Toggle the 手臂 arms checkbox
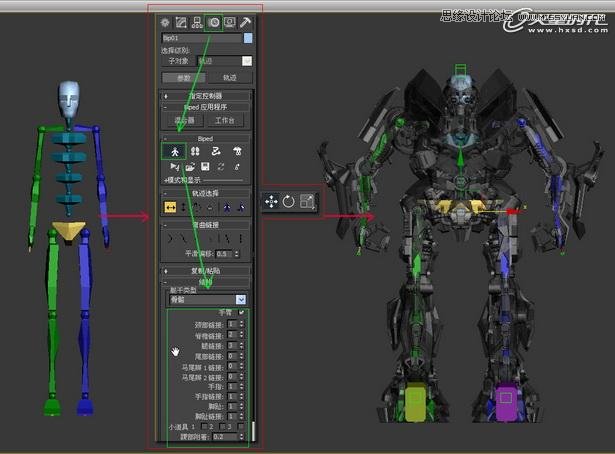 [x=241, y=312]
